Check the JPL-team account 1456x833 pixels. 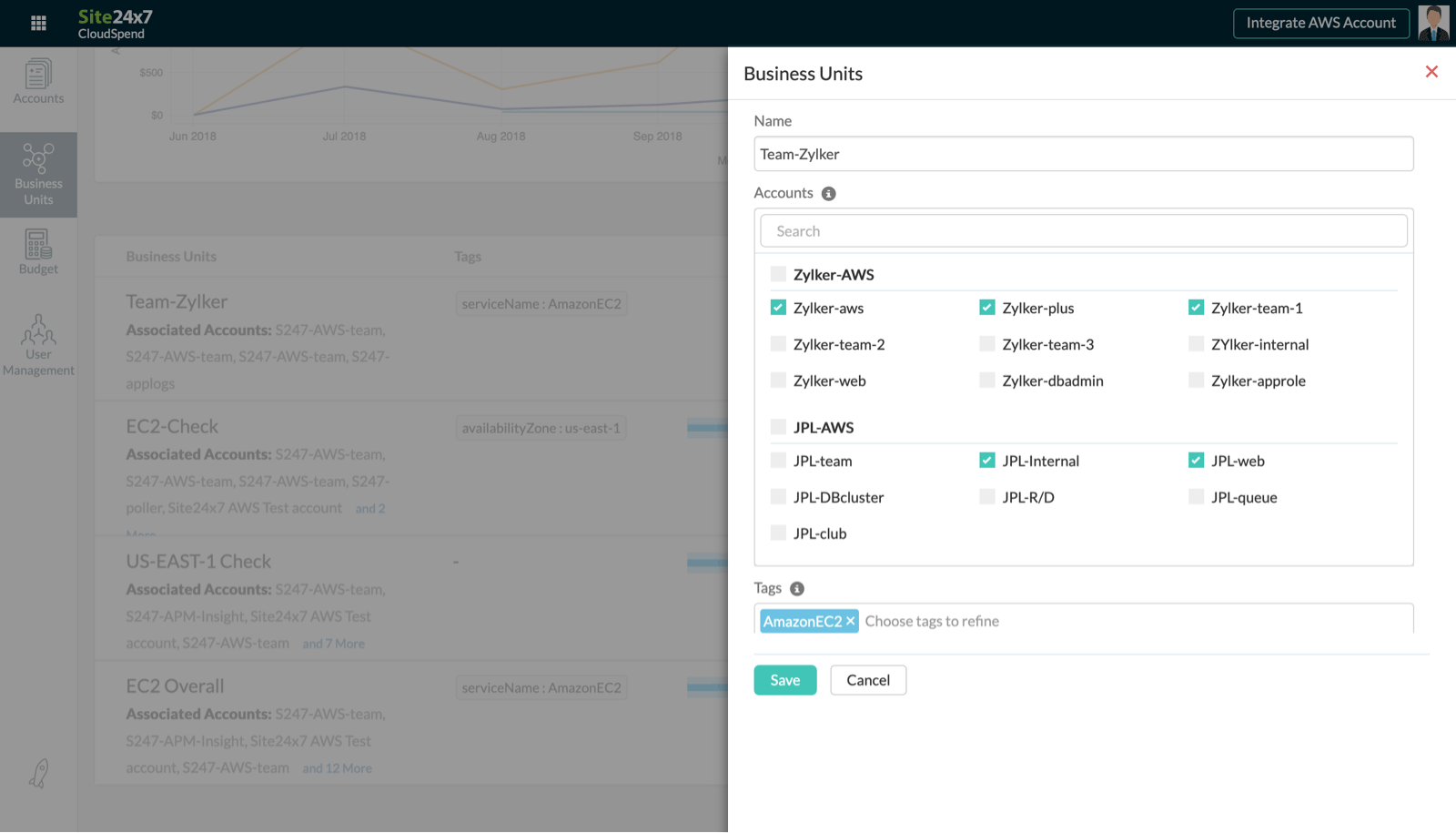coord(778,461)
